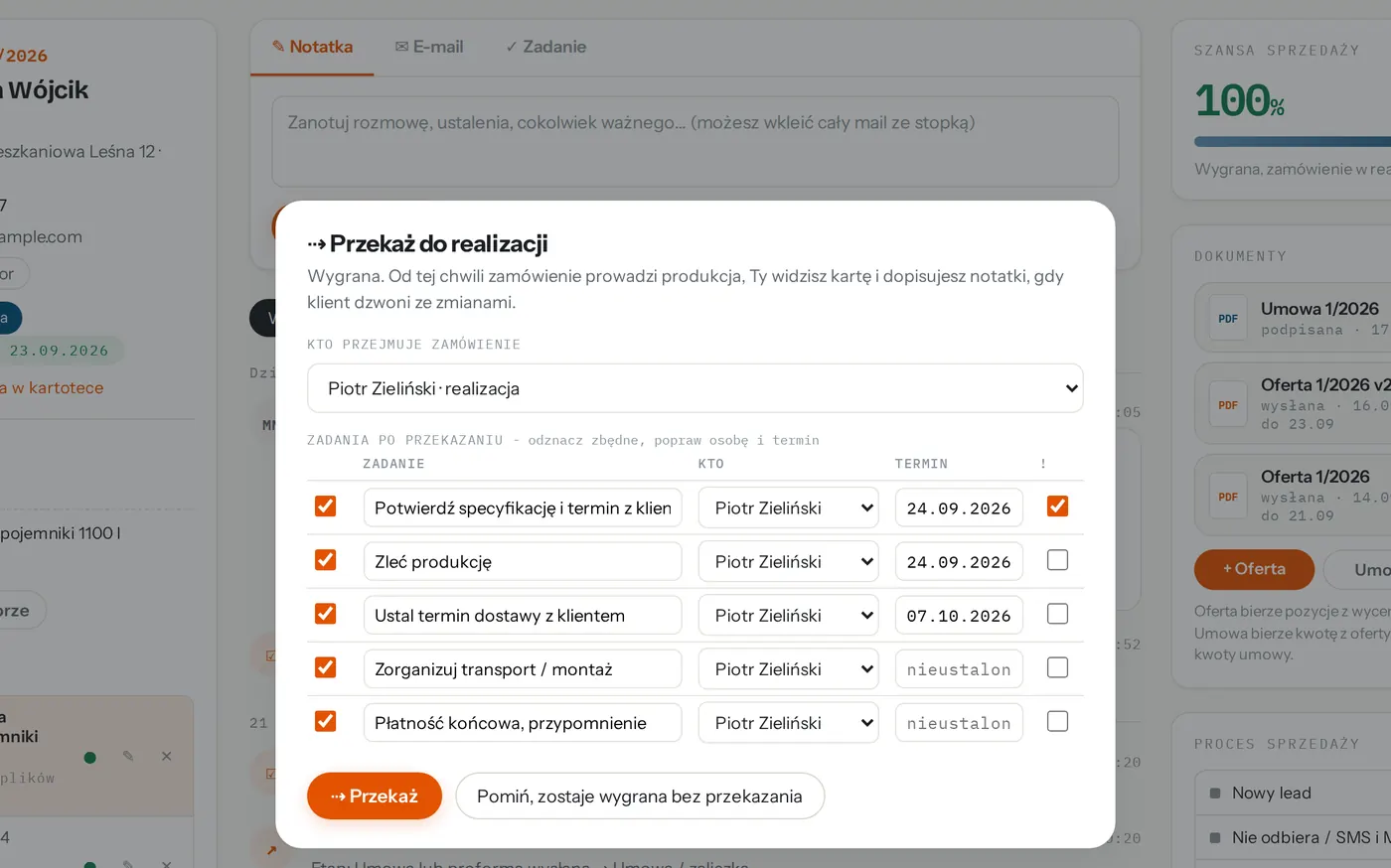Open the Kto przejmuje zamówienie dropdown
Image resolution: width=1391 pixels, height=868 pixels.
(x=695, y=388)
